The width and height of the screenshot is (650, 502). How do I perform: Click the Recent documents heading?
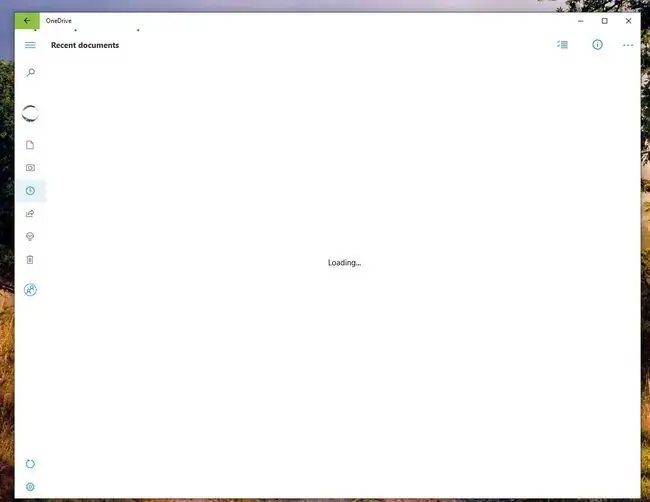pyautogui.click(x=85, y=45)
